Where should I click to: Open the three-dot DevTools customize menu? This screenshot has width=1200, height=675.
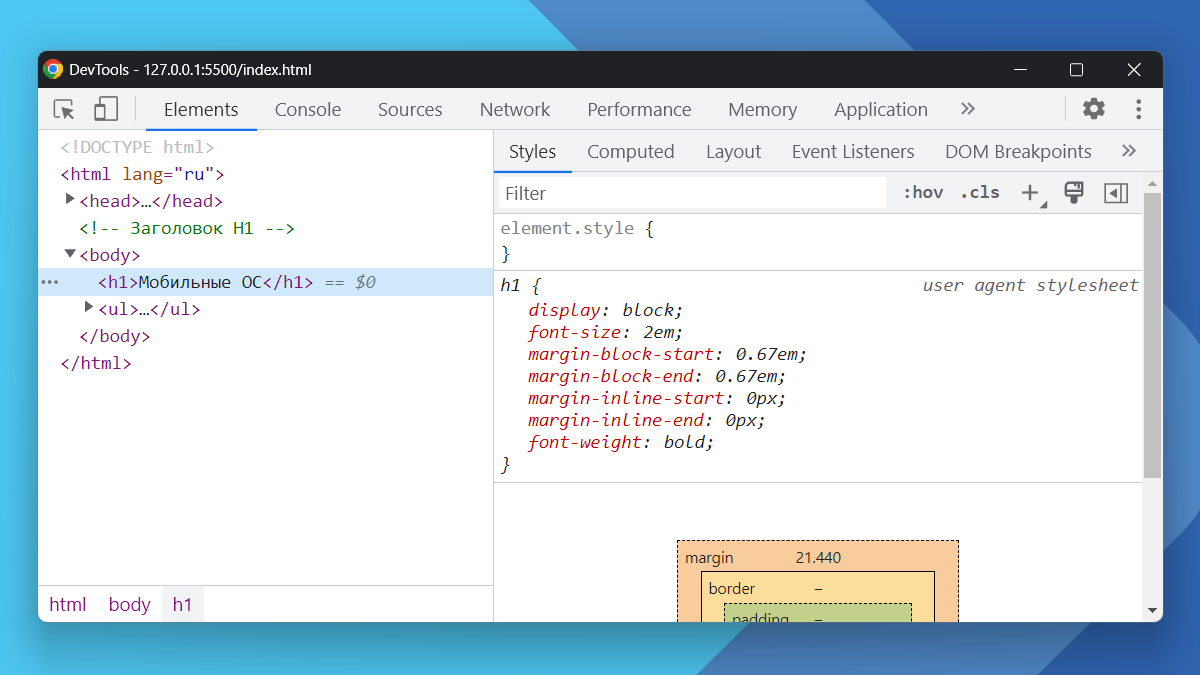click(x=1138, y=109)
